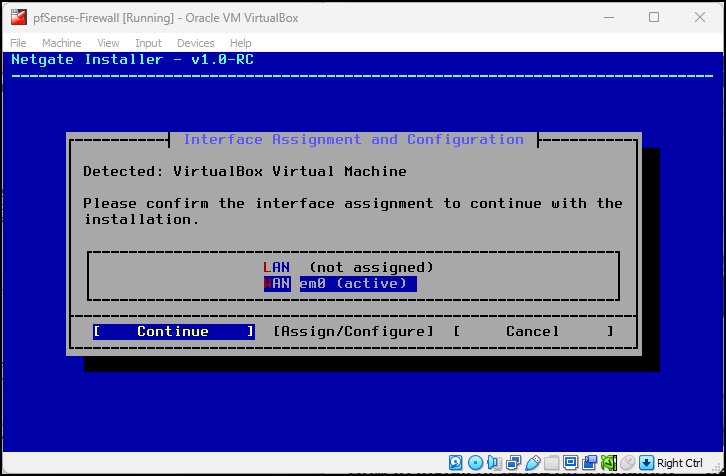Click the optical drive status icon
The height and width of the screenshot is (476, 726).
point(476,463)
